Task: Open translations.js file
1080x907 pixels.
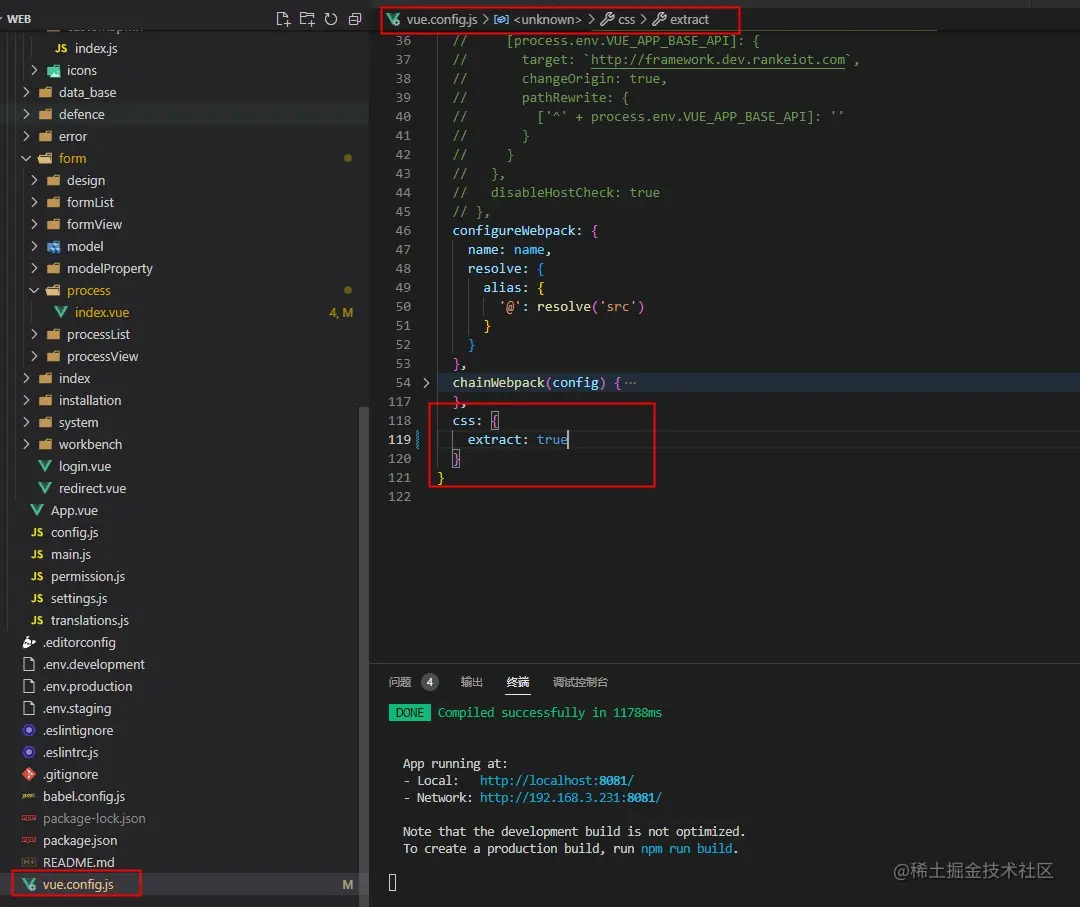Action: click(x=90, y=621)
